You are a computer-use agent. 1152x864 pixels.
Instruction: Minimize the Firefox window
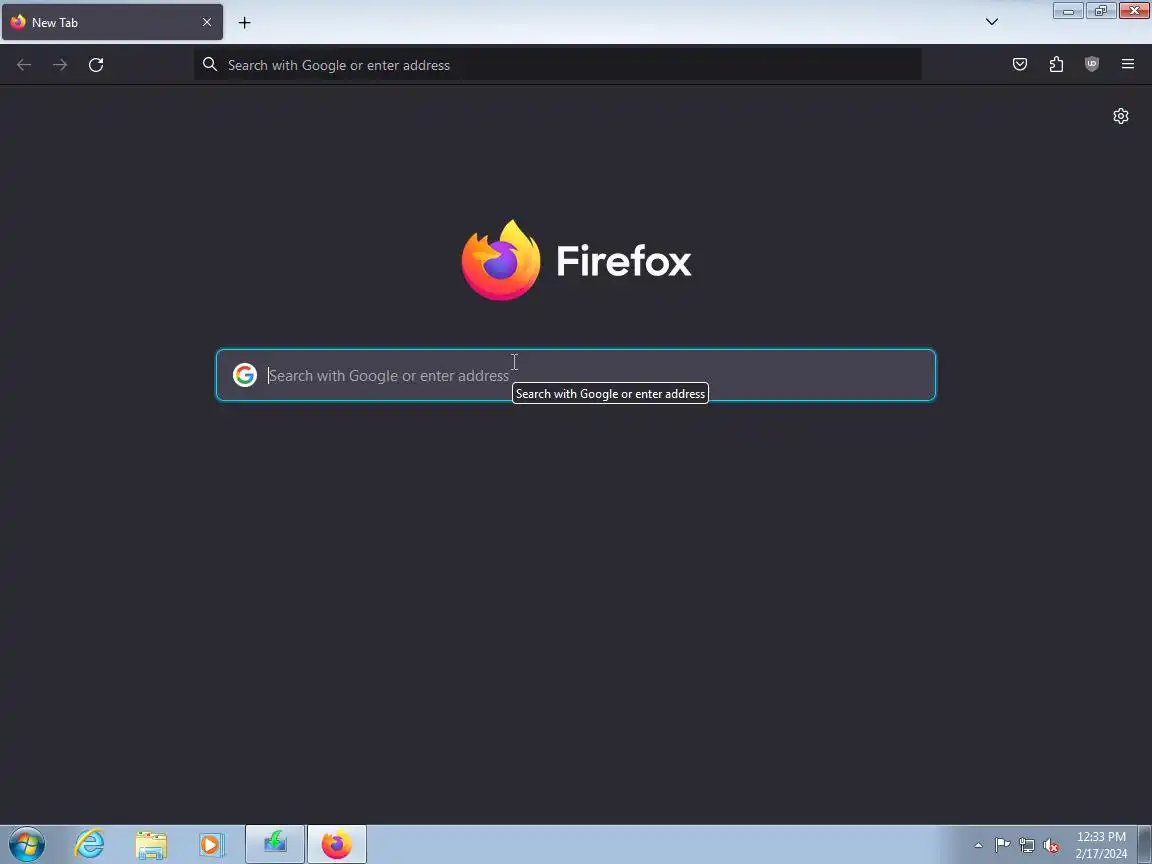click(x=1068, y=11)
